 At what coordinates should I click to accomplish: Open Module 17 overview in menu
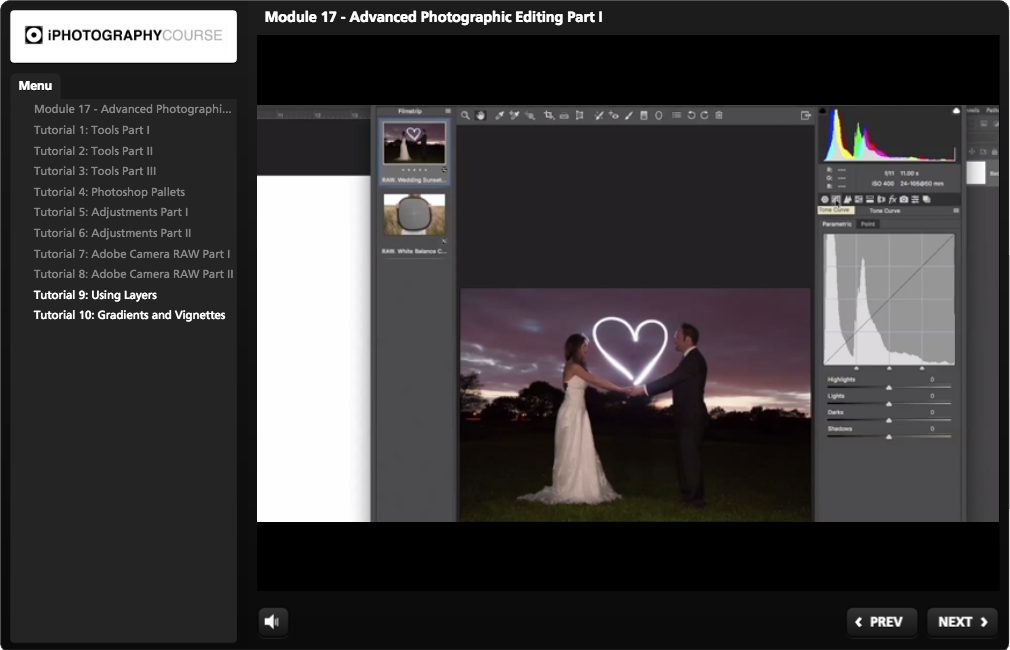click(x=132, y=109)
